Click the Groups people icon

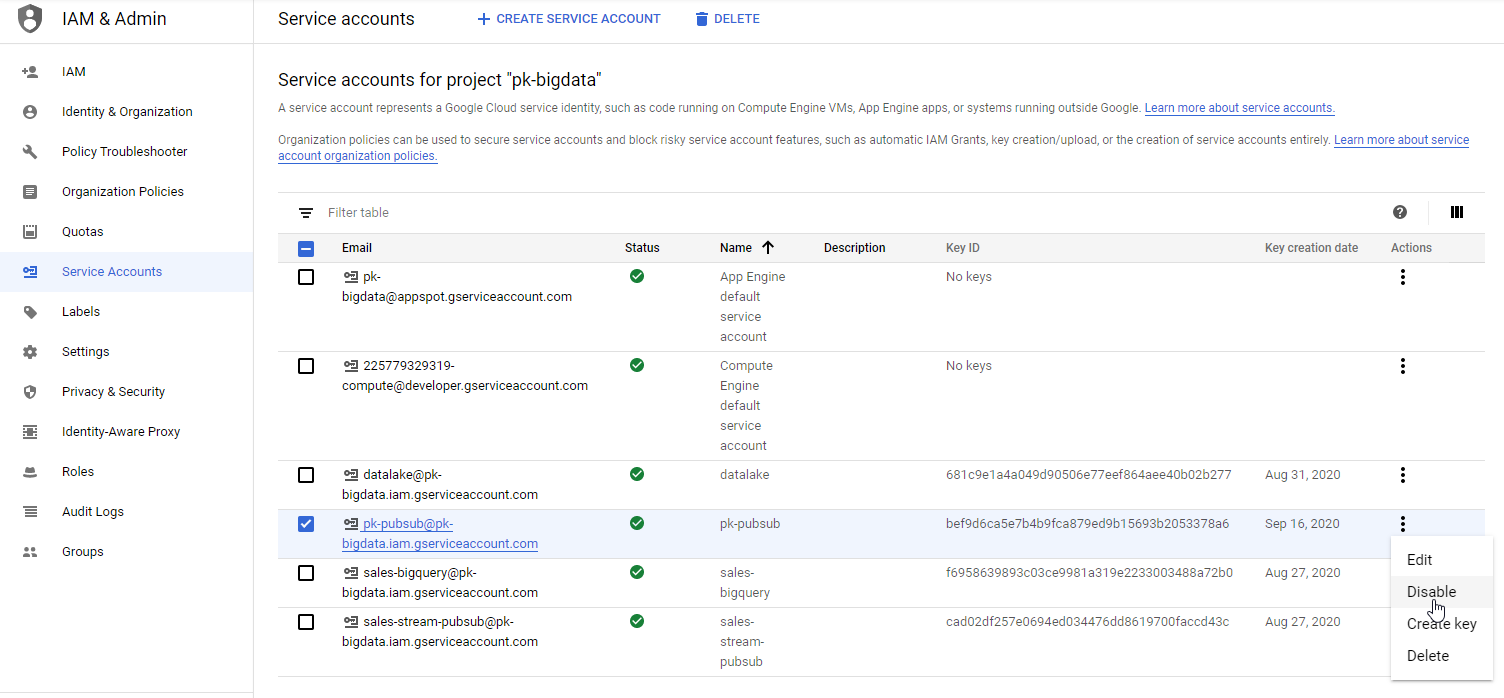(30, 552)
